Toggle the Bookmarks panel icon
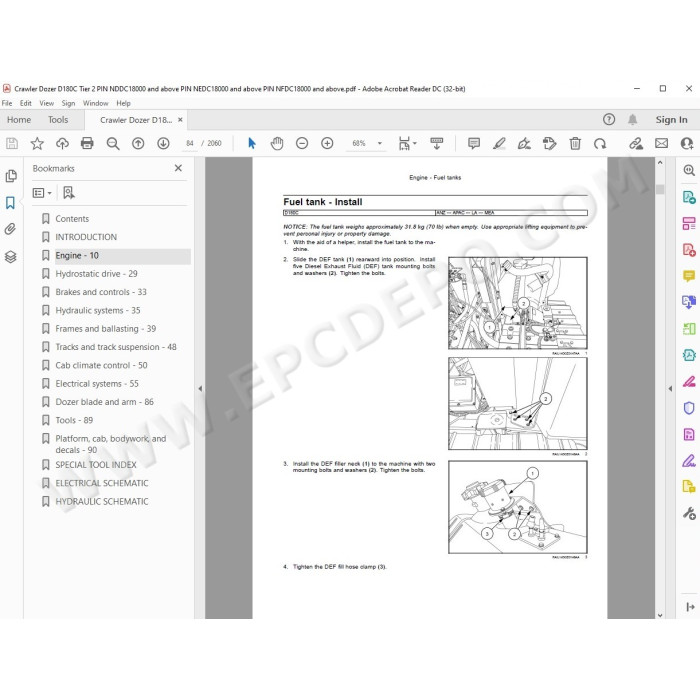 click(x=10, y=203)
